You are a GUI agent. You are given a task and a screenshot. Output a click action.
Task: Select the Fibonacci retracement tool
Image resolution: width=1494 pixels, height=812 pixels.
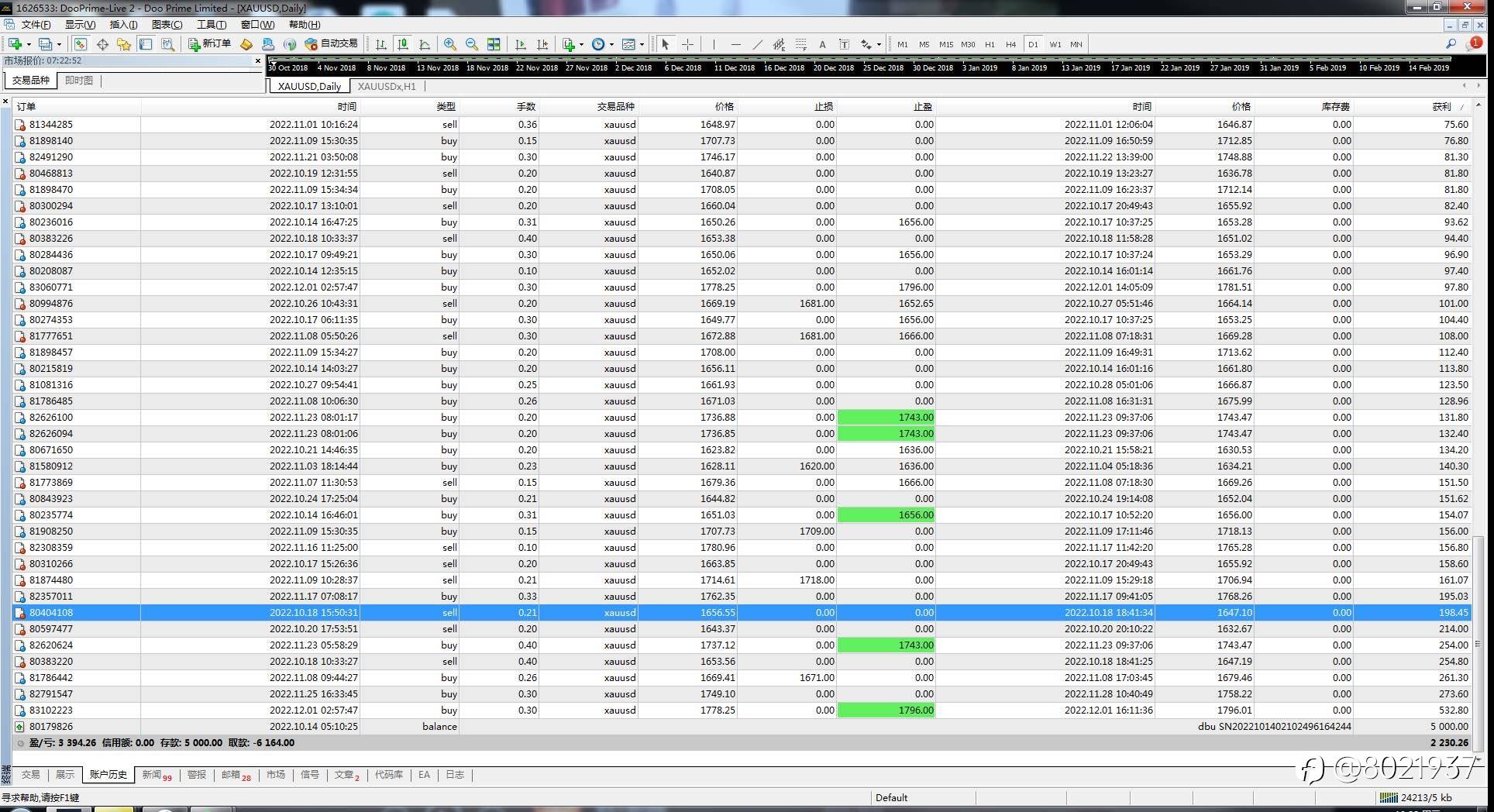pyautogui.click(x=800, y=44)
